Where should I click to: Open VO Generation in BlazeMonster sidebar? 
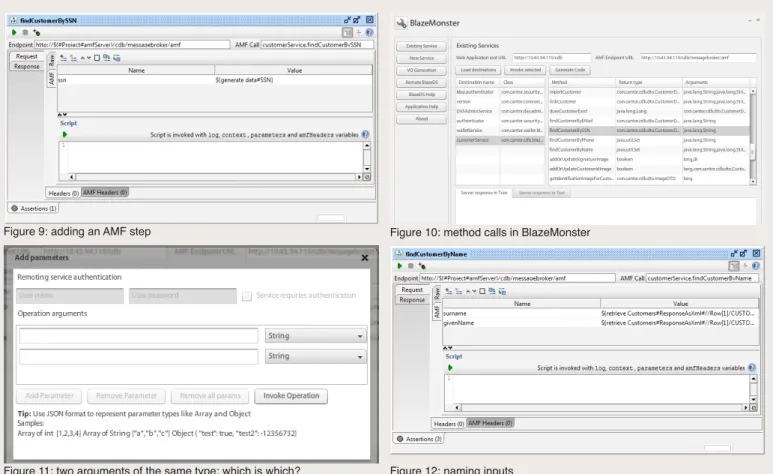point(422,70)
